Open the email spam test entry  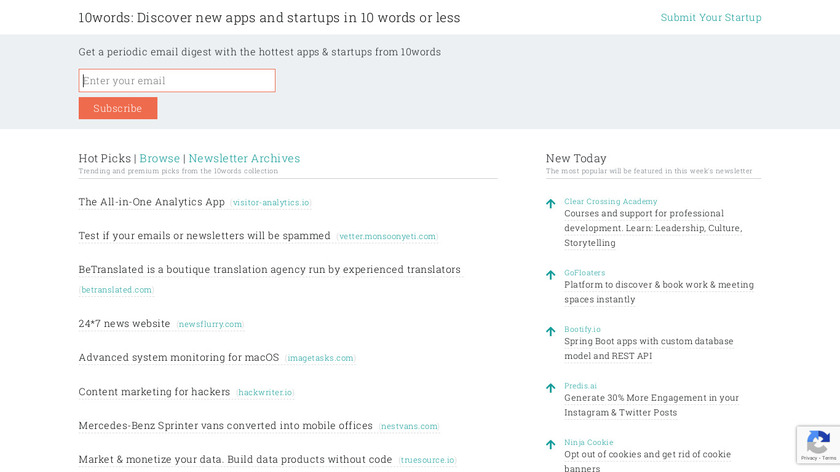point(205,236)
